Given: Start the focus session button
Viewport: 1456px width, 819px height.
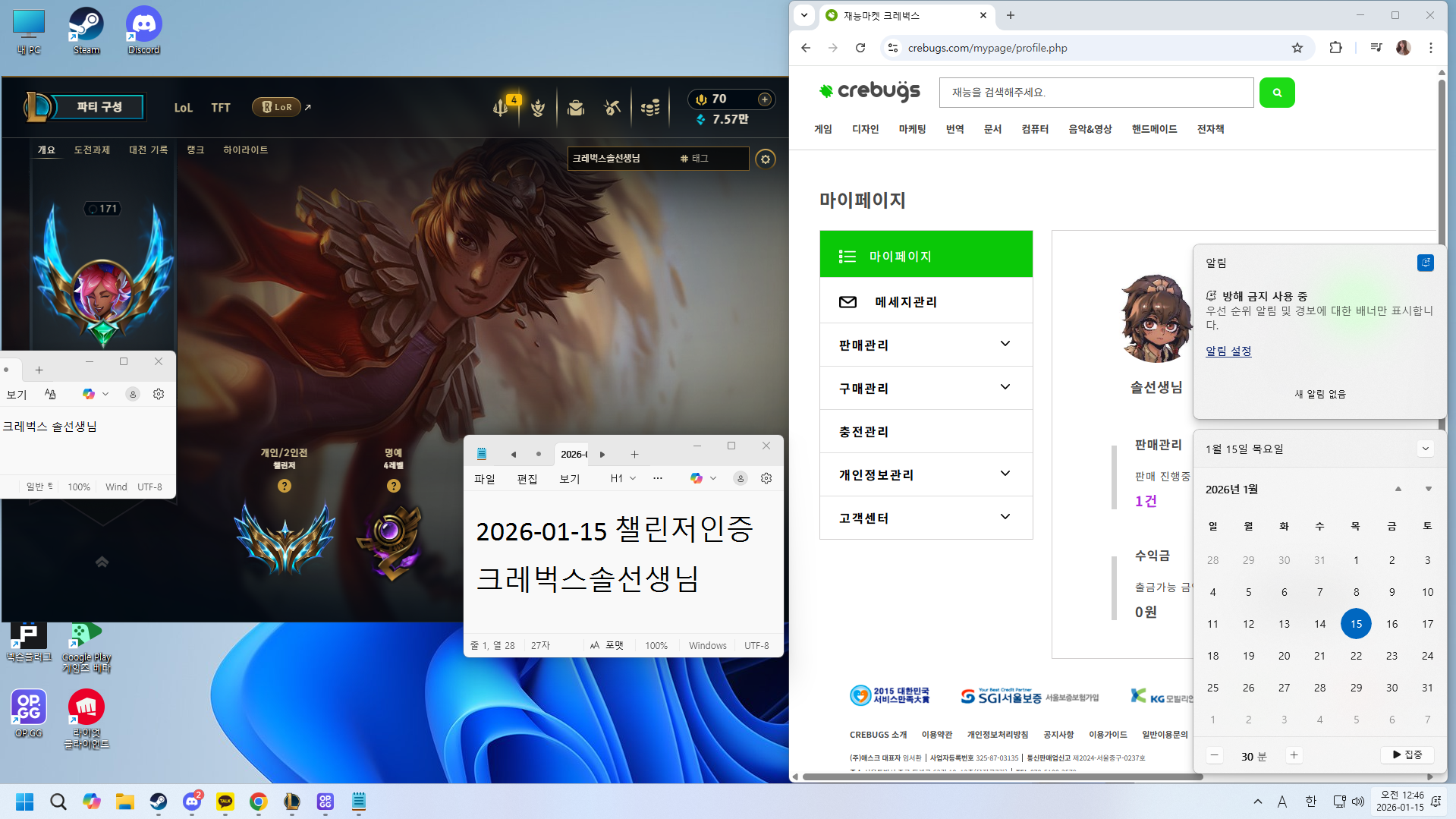Looking at the screenshot, I should coord(1407,754).
